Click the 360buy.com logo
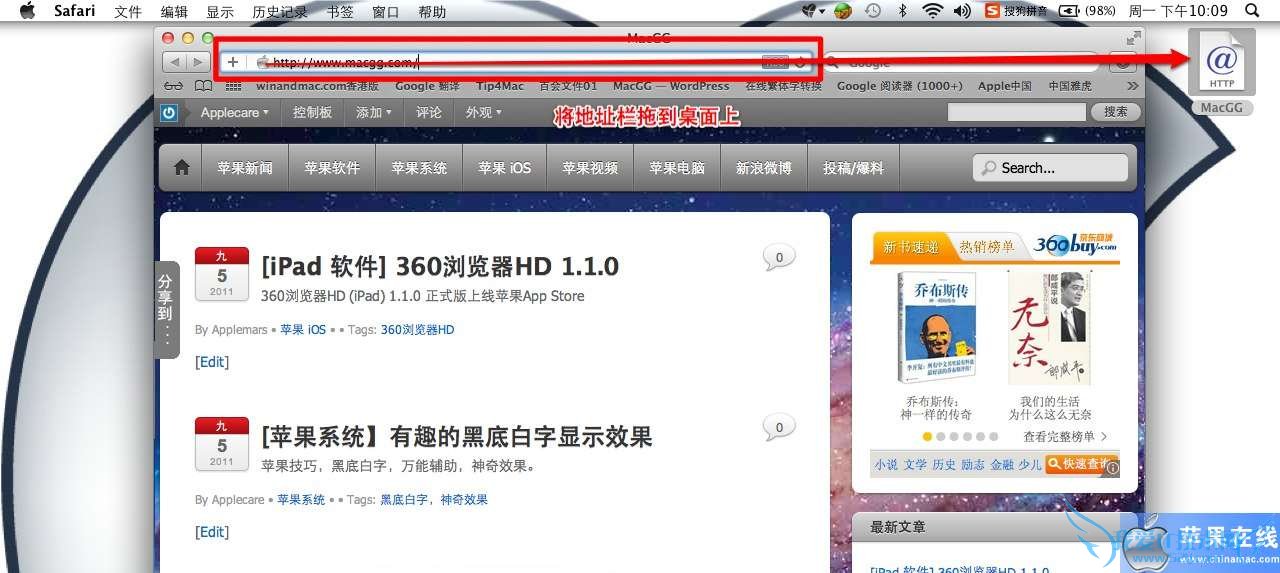Screen dimensions: 1280x573 point(1075,244)
